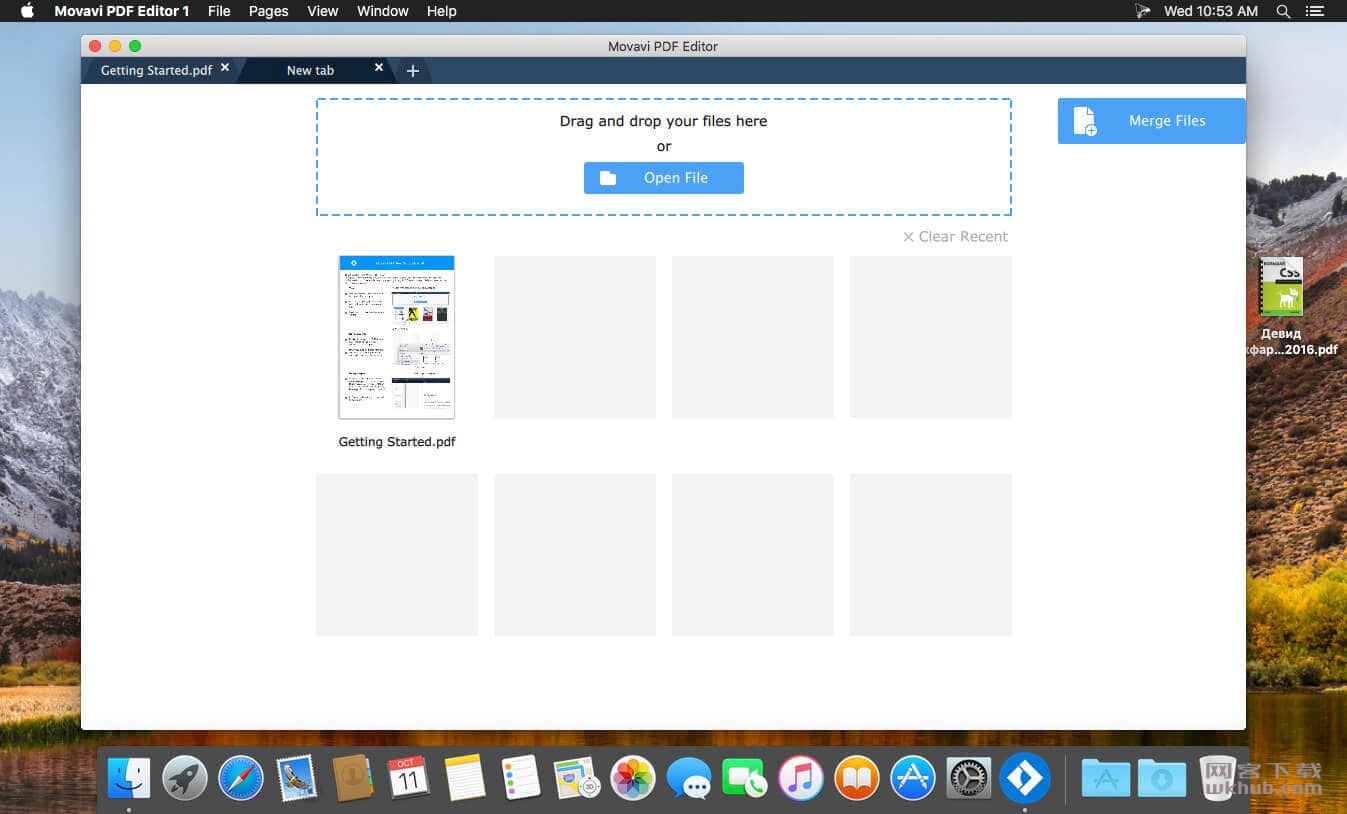Viewport: 1347px width, 814px height.
Task: Click the Merge Files button
Action: (1152, 121)
